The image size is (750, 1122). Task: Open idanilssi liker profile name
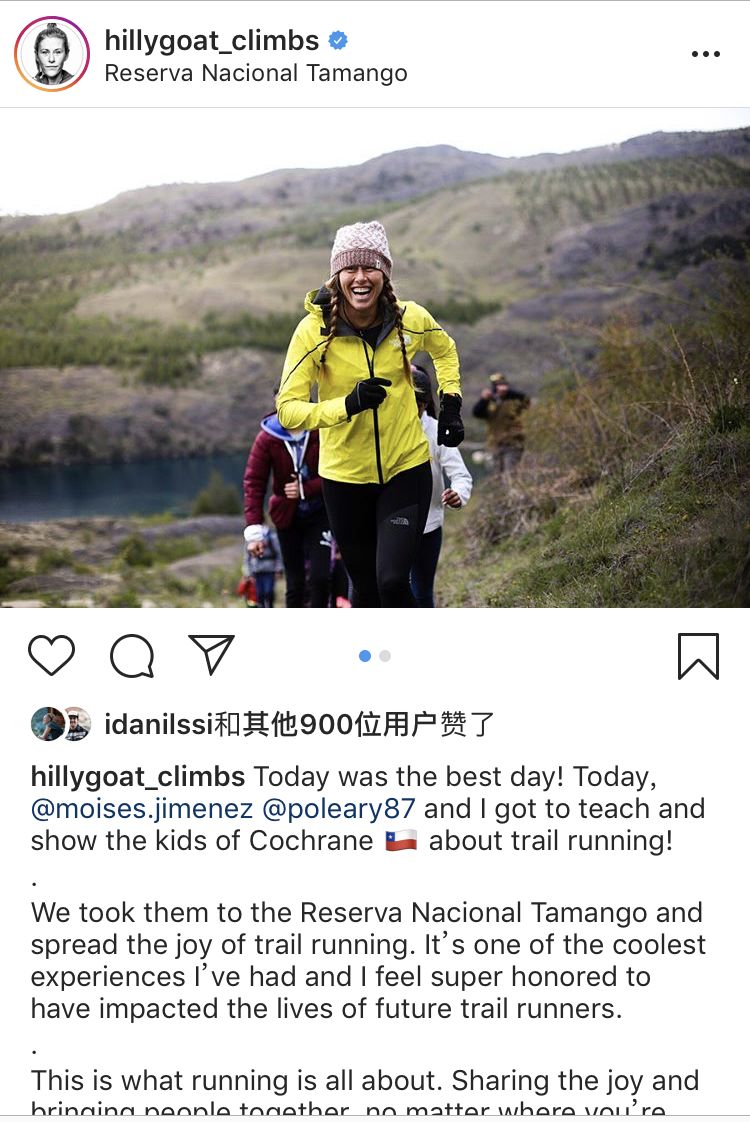click(x=159, y=724)
